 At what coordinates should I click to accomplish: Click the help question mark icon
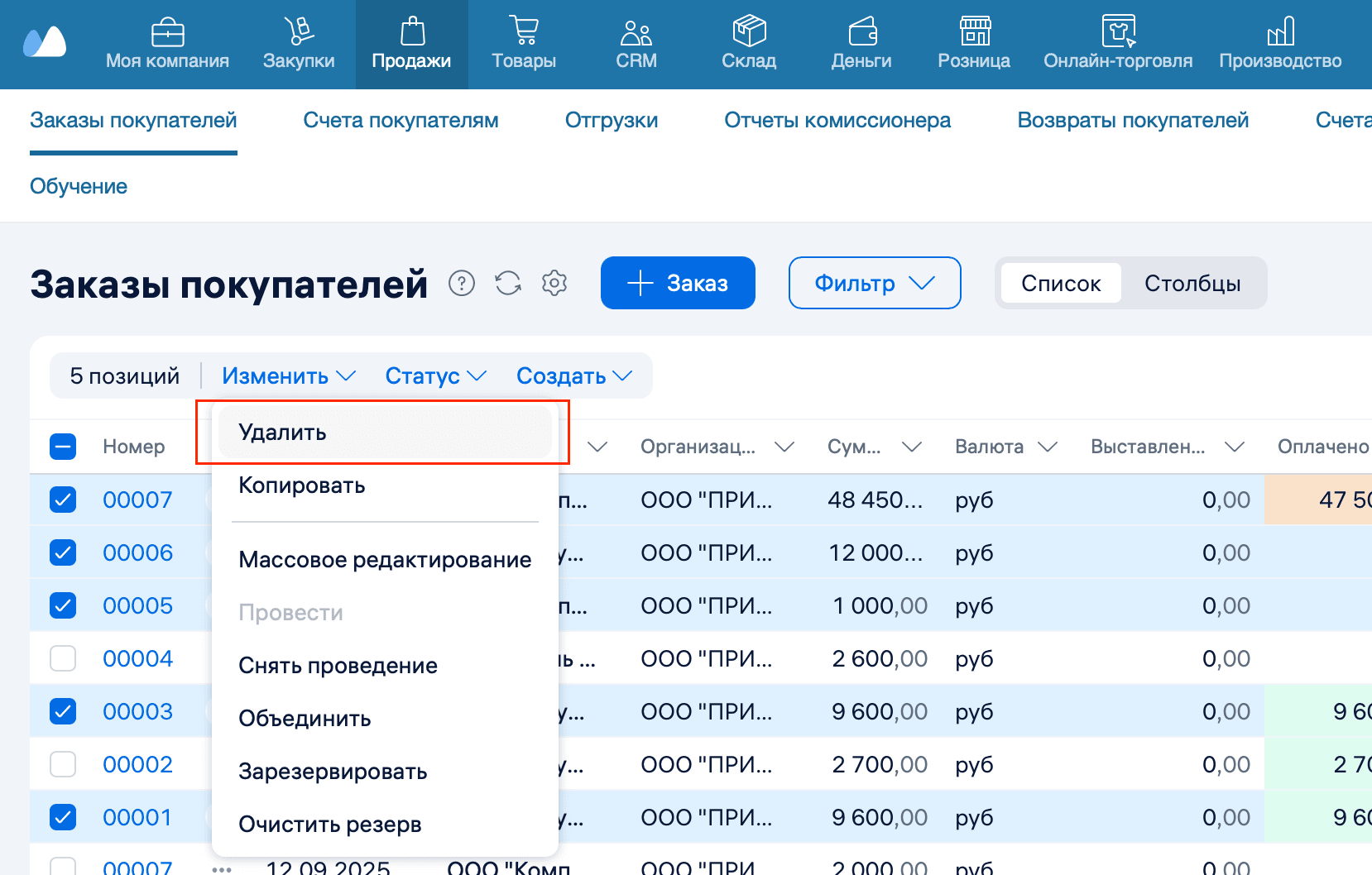(462, 283)
